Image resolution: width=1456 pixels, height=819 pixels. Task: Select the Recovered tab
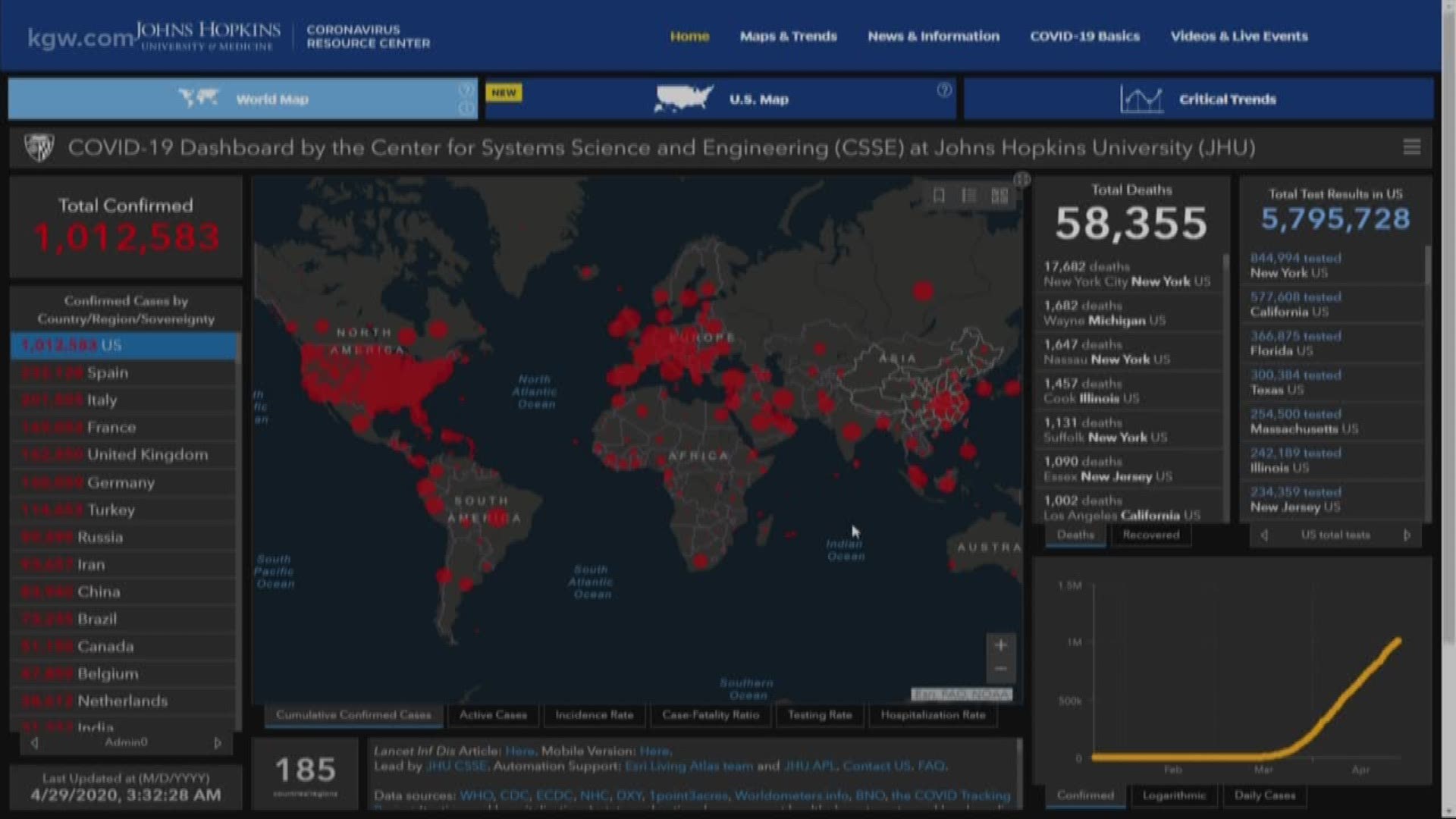(1151, 535)
